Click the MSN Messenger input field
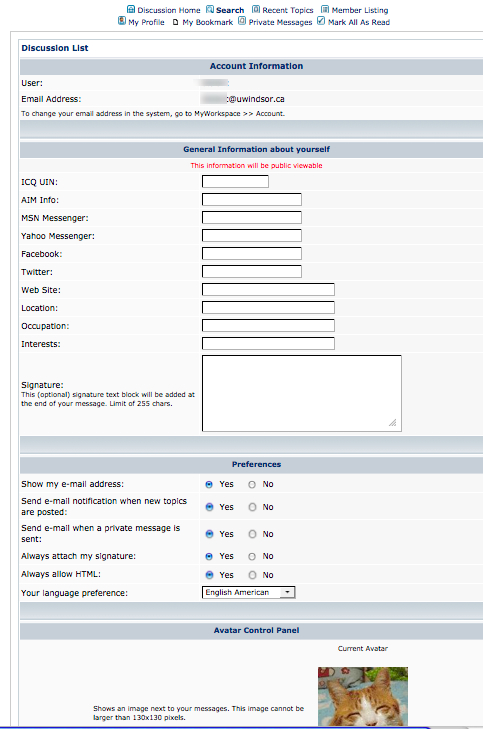The height and width of the screenshot is (729, 483). click(252, 218)
